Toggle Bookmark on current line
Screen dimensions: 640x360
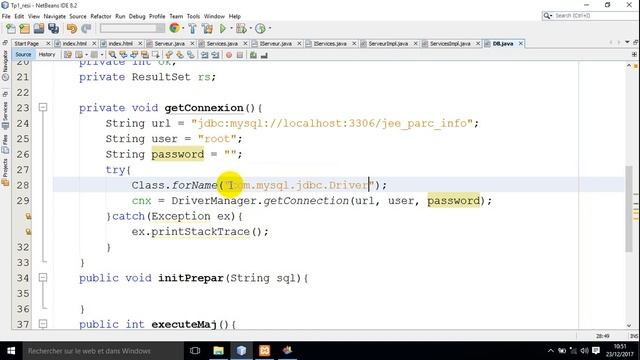click(x=191, y=55)
